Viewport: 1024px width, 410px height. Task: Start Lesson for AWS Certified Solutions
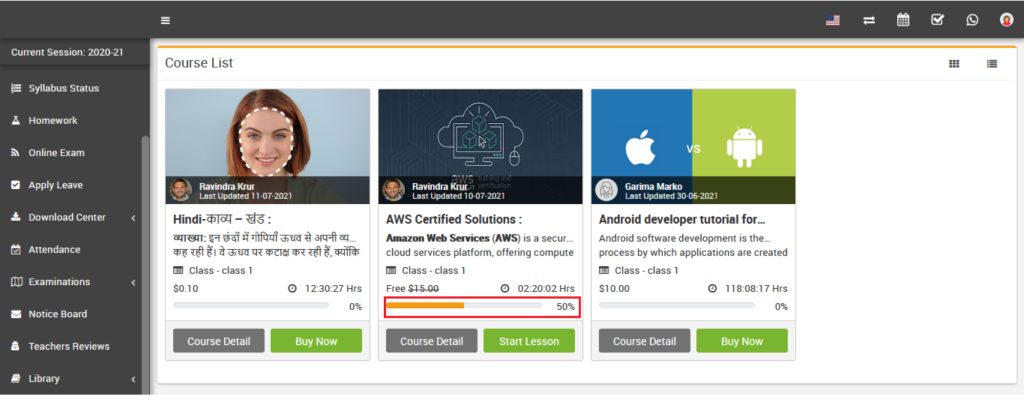tap(529, 341)
